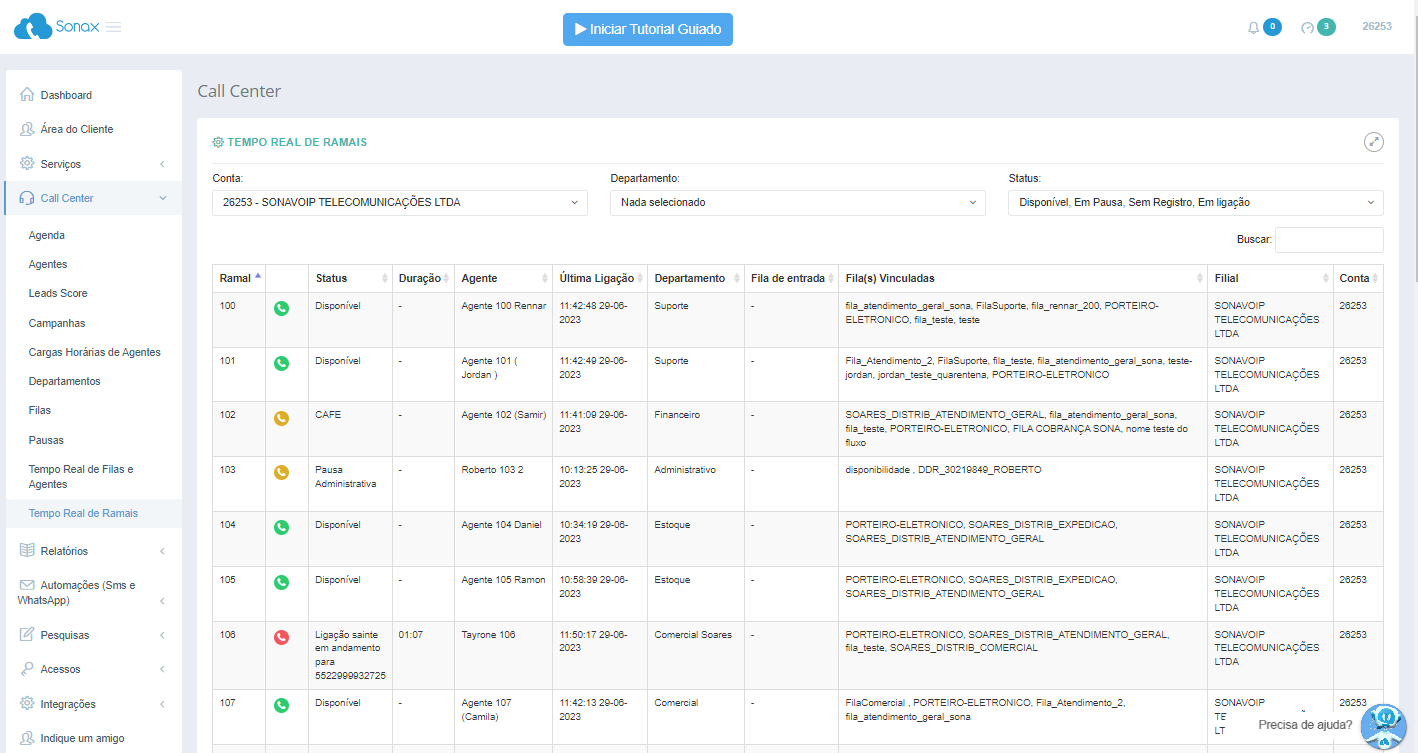The image size is (1418, 753).
Task: Open Indique um amigo link
Action: [x=82, y=738]
